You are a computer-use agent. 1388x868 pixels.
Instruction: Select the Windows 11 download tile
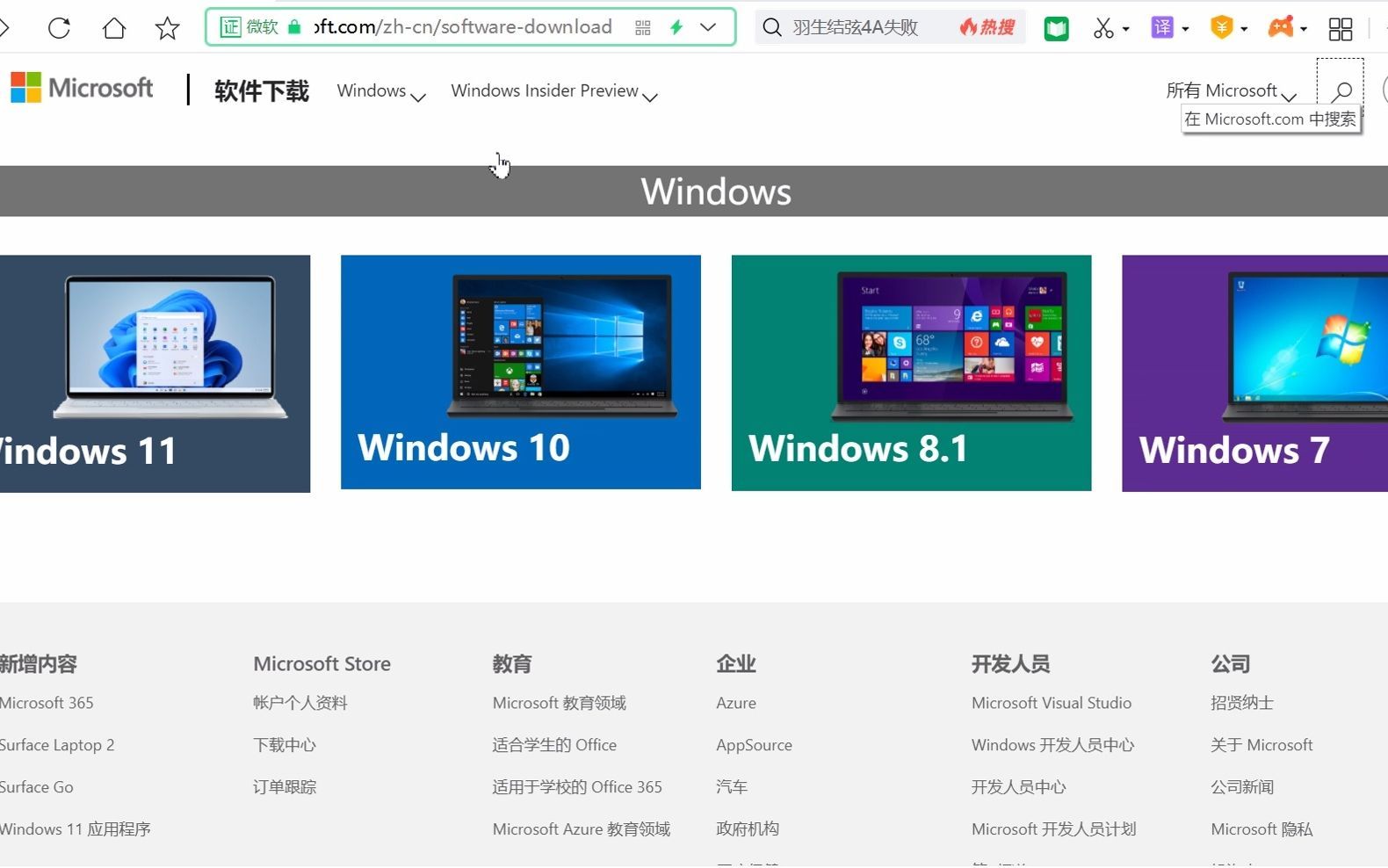pos(155,373)
